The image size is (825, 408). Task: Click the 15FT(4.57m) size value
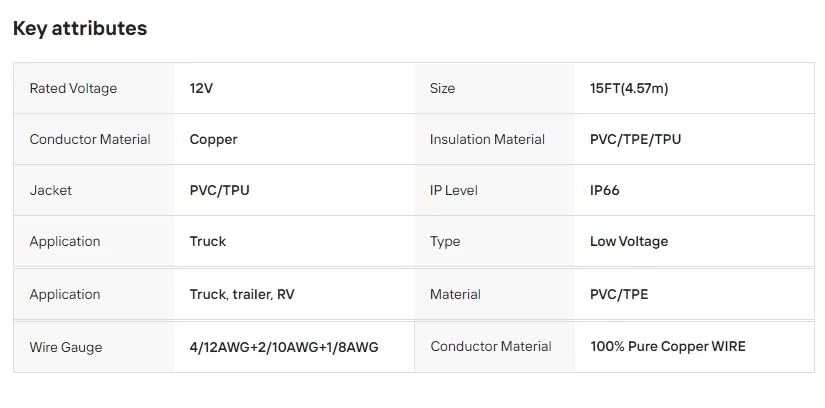[629, 88]
